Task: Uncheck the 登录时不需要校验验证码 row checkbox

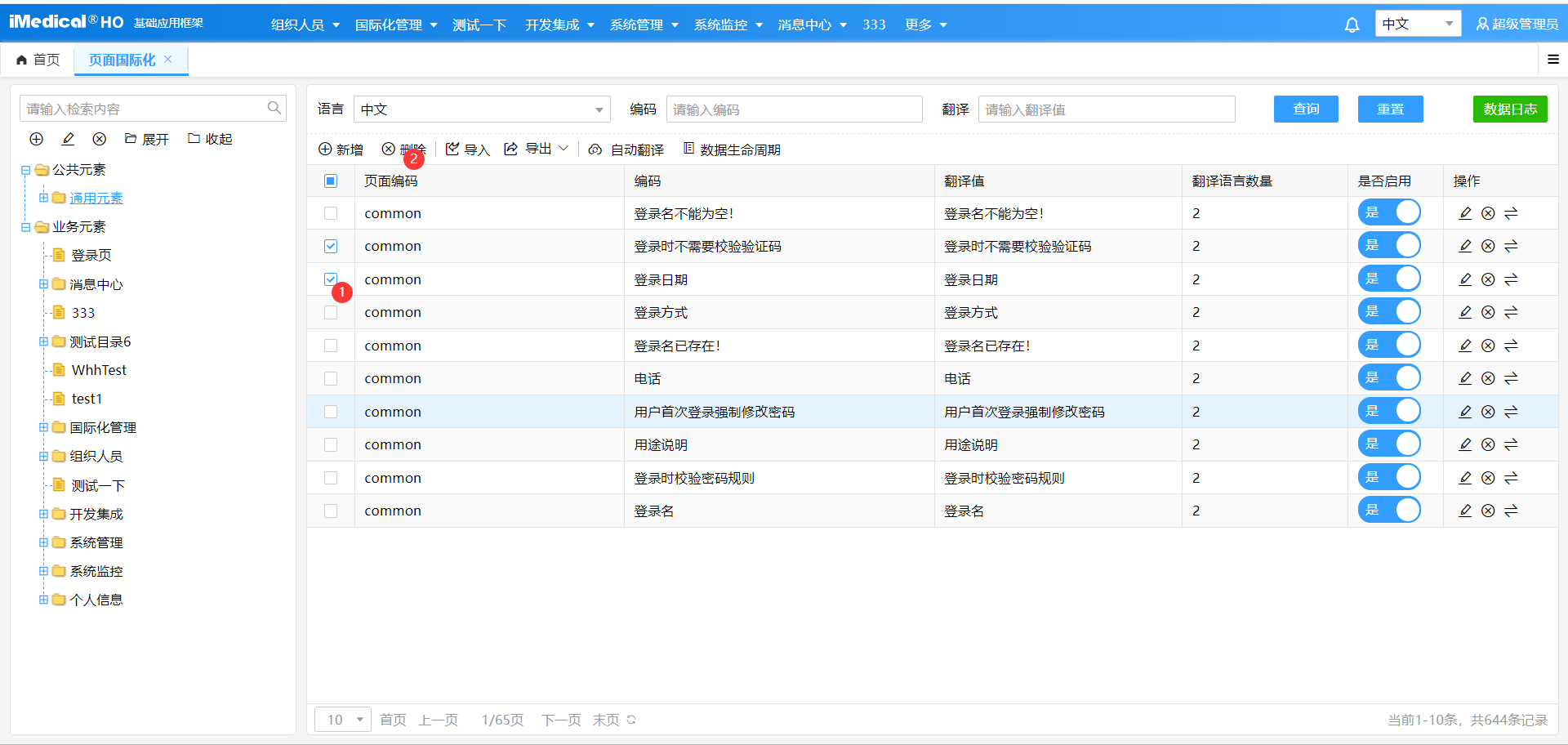Action: (x=331, y=246)
